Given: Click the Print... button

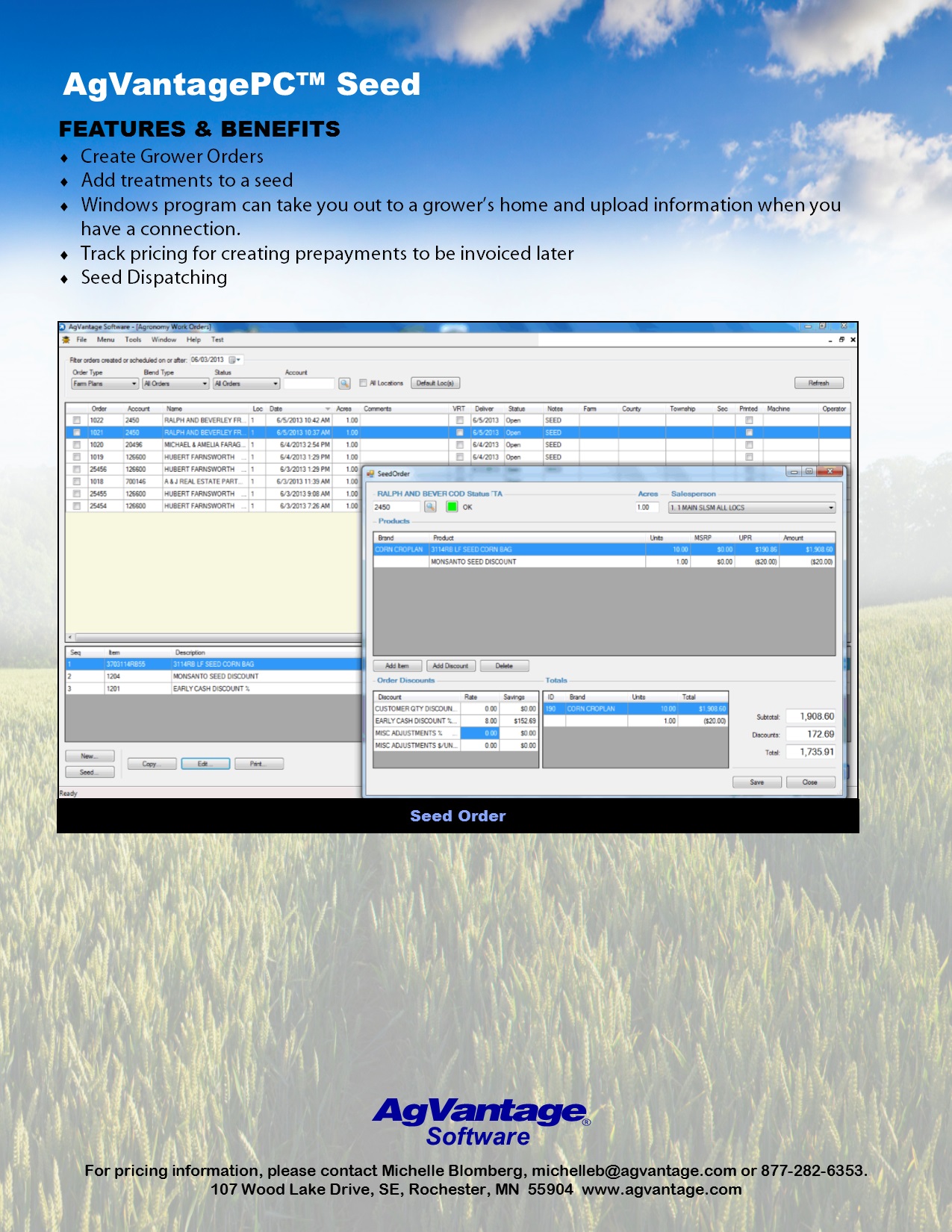Looking at the screenshot, I should tap(259, 764).
